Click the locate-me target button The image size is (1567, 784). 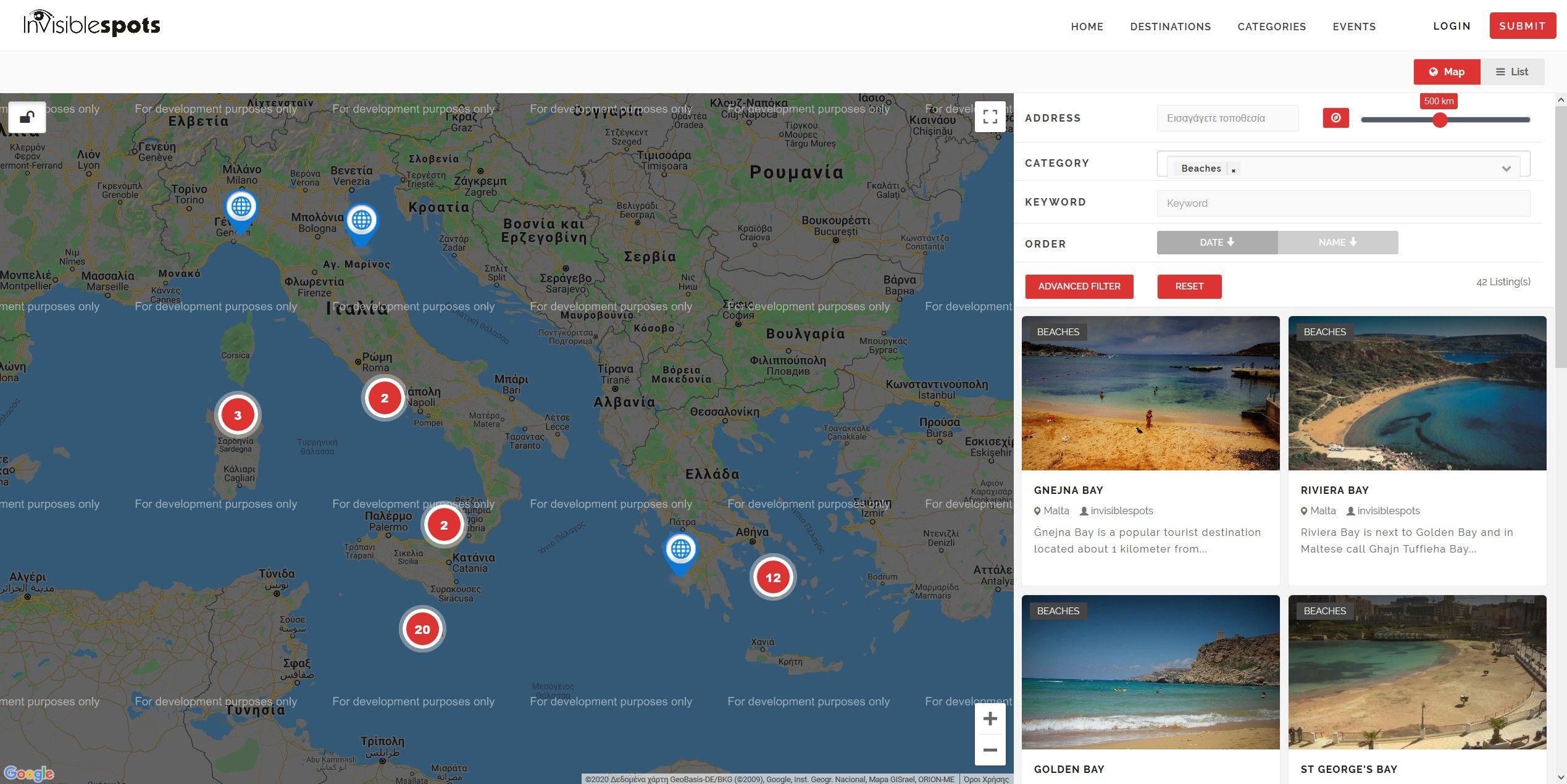(x=1335, y=118)
